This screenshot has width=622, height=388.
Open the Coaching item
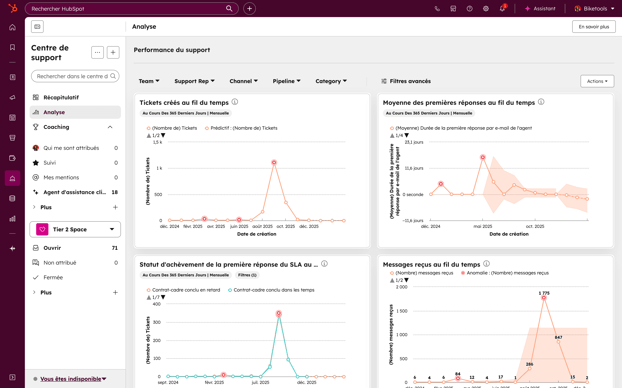[56, 127]
